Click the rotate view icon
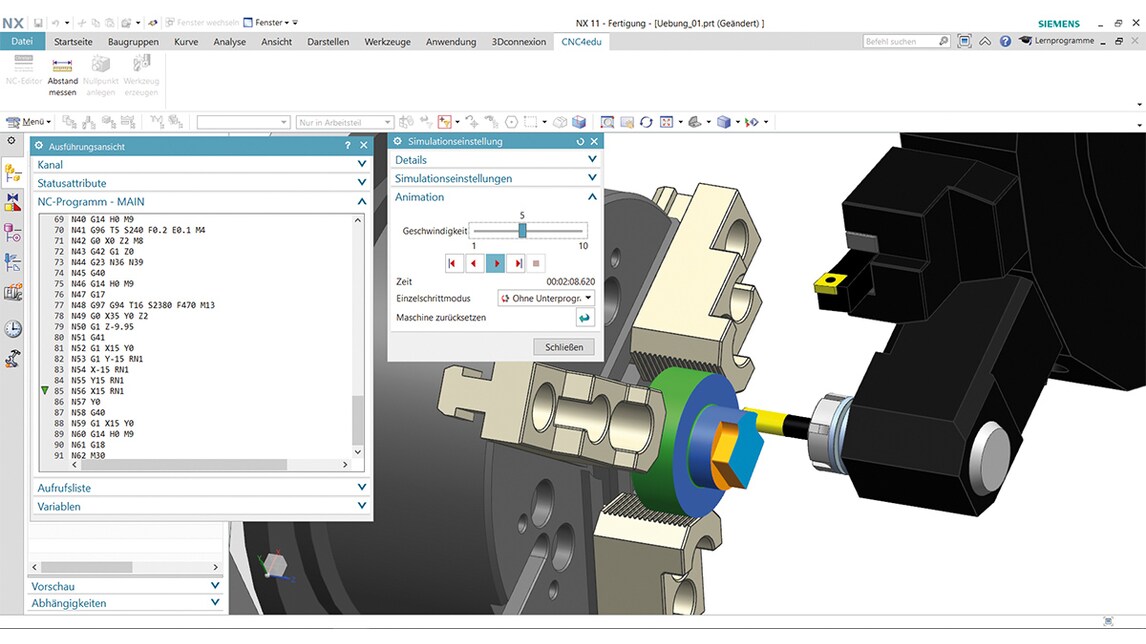1146x644 pixels. pos(646,122)
